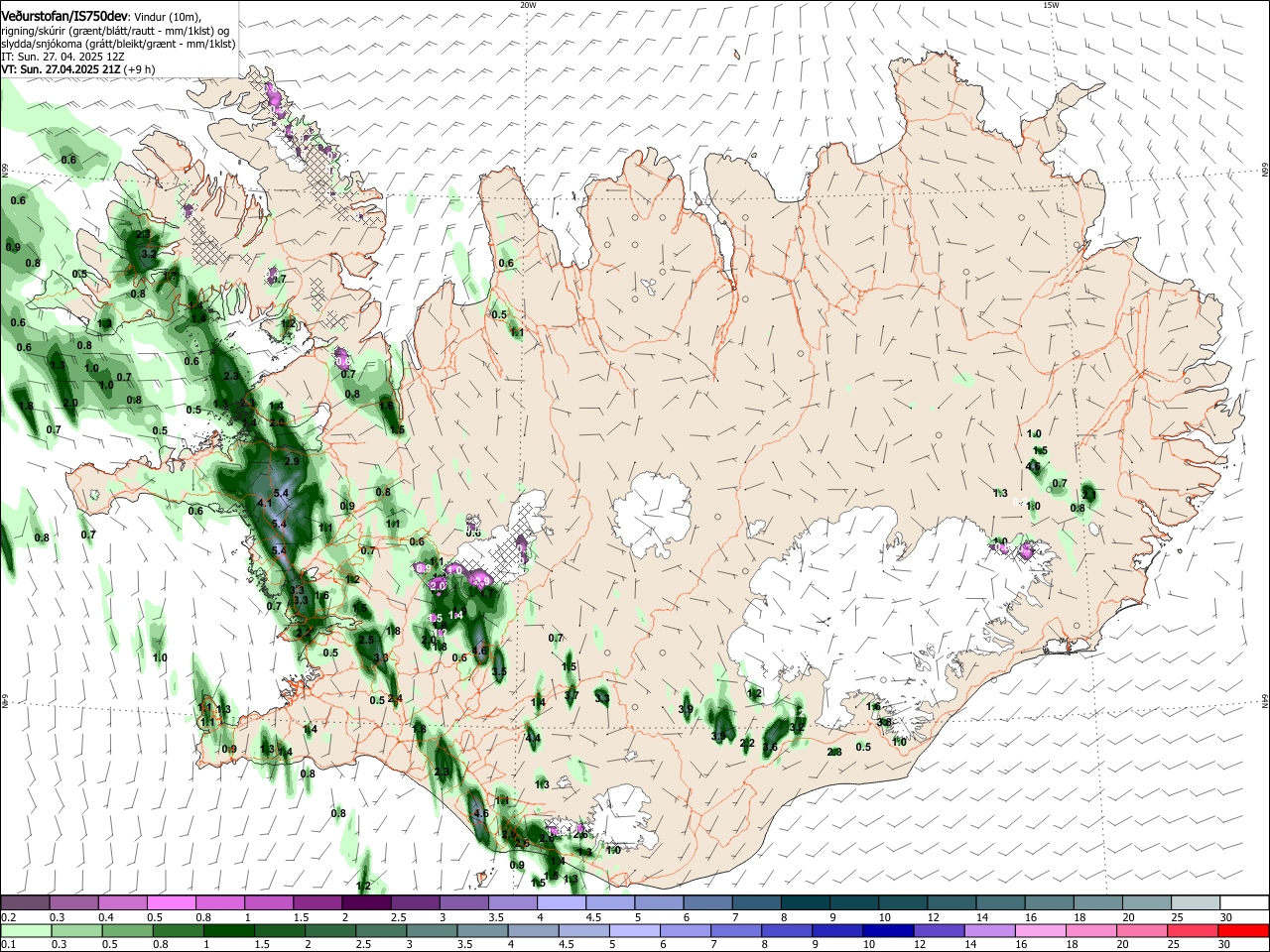Pick upper legend swatch starting at 18
Viewport: 1270px width, 952px height.
[x=1099, y=902]
